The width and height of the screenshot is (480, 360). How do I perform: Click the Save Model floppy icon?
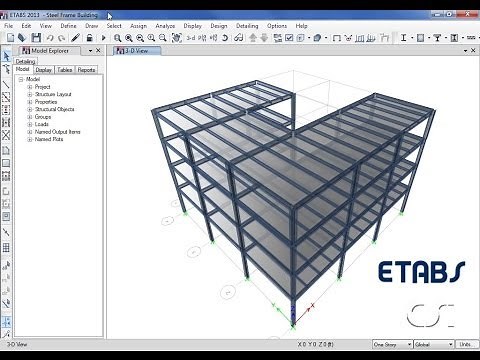pos(36,38)
